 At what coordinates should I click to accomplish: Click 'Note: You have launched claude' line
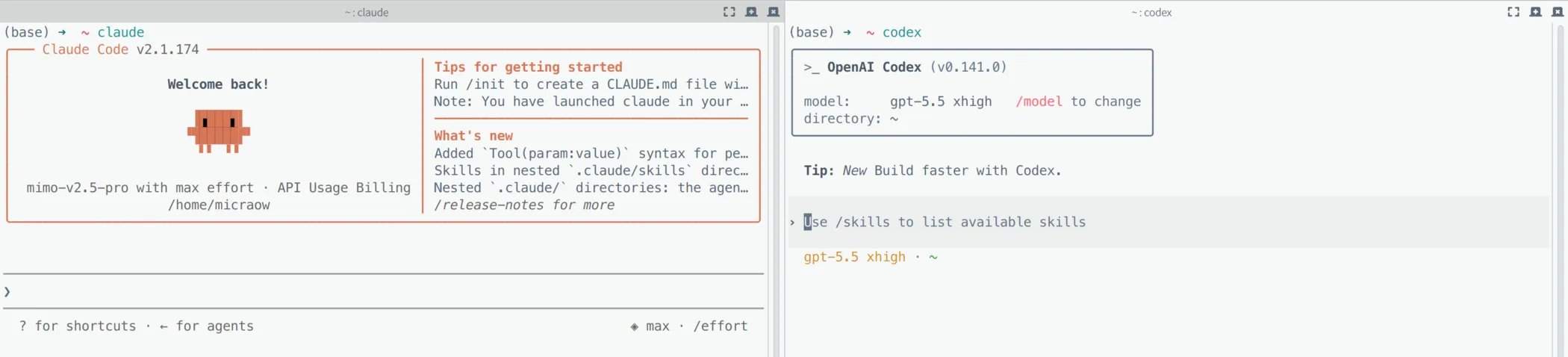[x=591, y=101]
